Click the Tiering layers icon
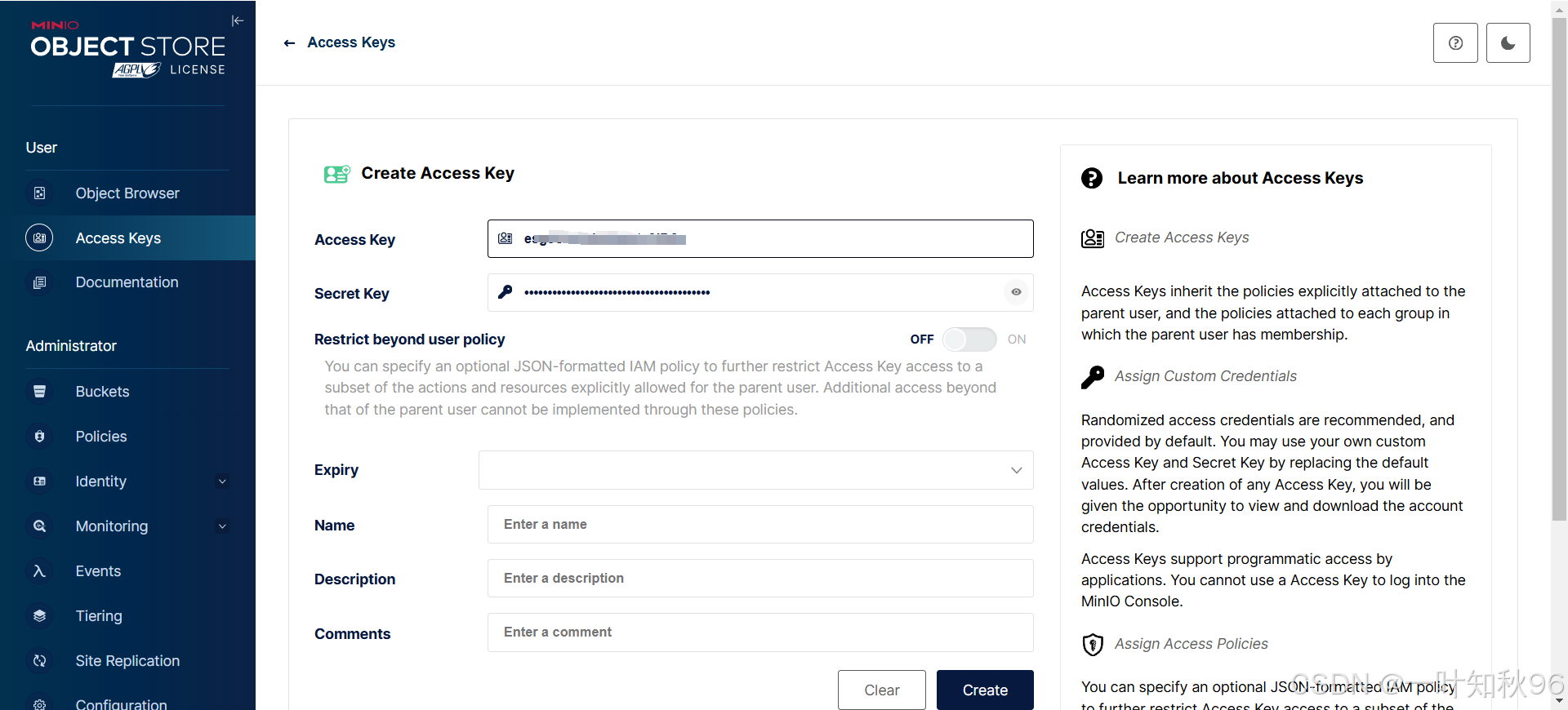Viewport: 1568px width, 710px height. pyautogui.click(x=39, y=616)
